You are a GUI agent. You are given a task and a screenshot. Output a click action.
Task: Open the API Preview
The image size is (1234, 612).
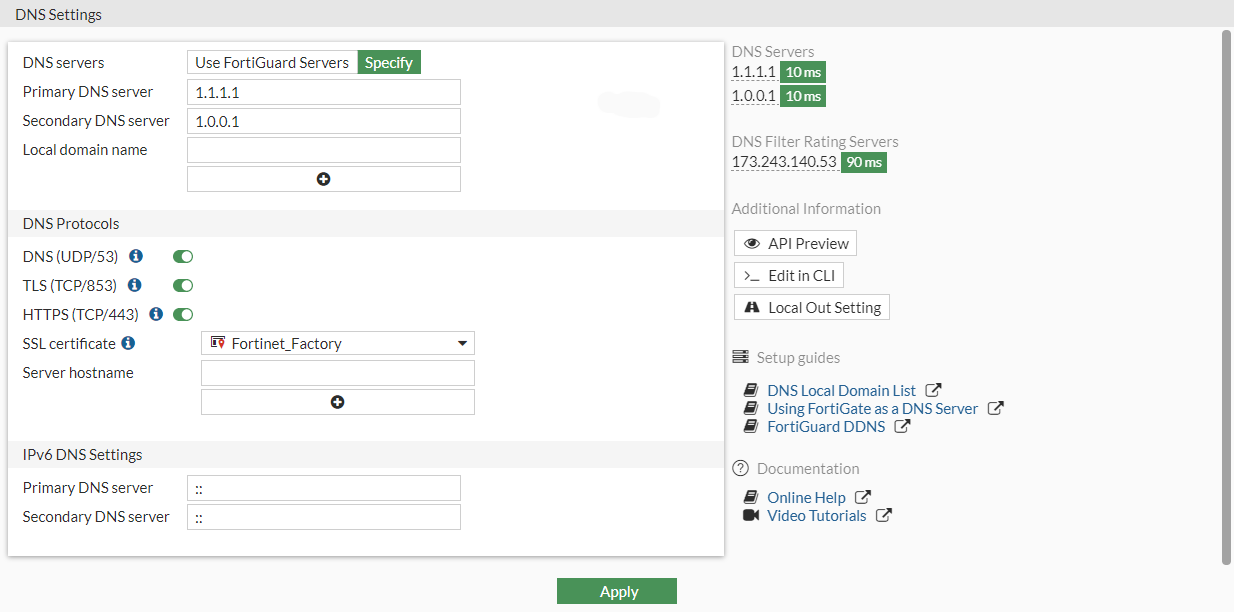[x=796, y=243]
